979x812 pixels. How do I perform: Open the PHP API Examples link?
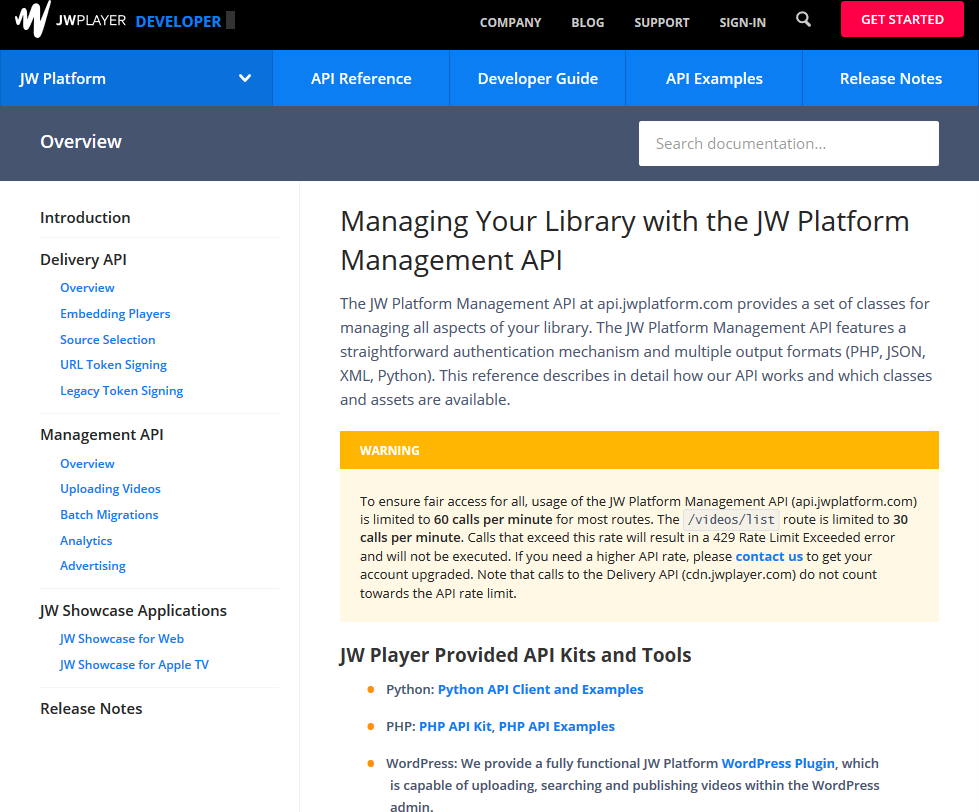click(556, 726)
